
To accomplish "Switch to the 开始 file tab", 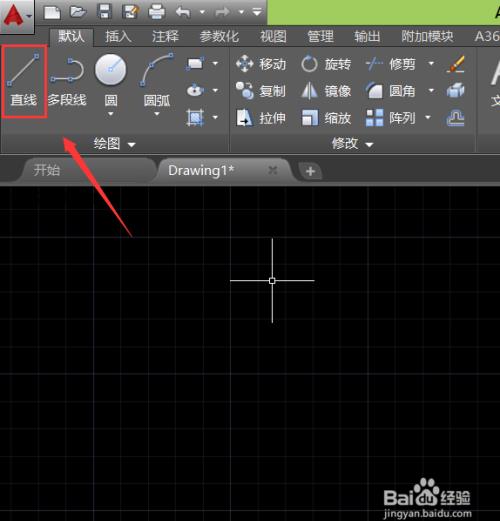I will (47, 170).
